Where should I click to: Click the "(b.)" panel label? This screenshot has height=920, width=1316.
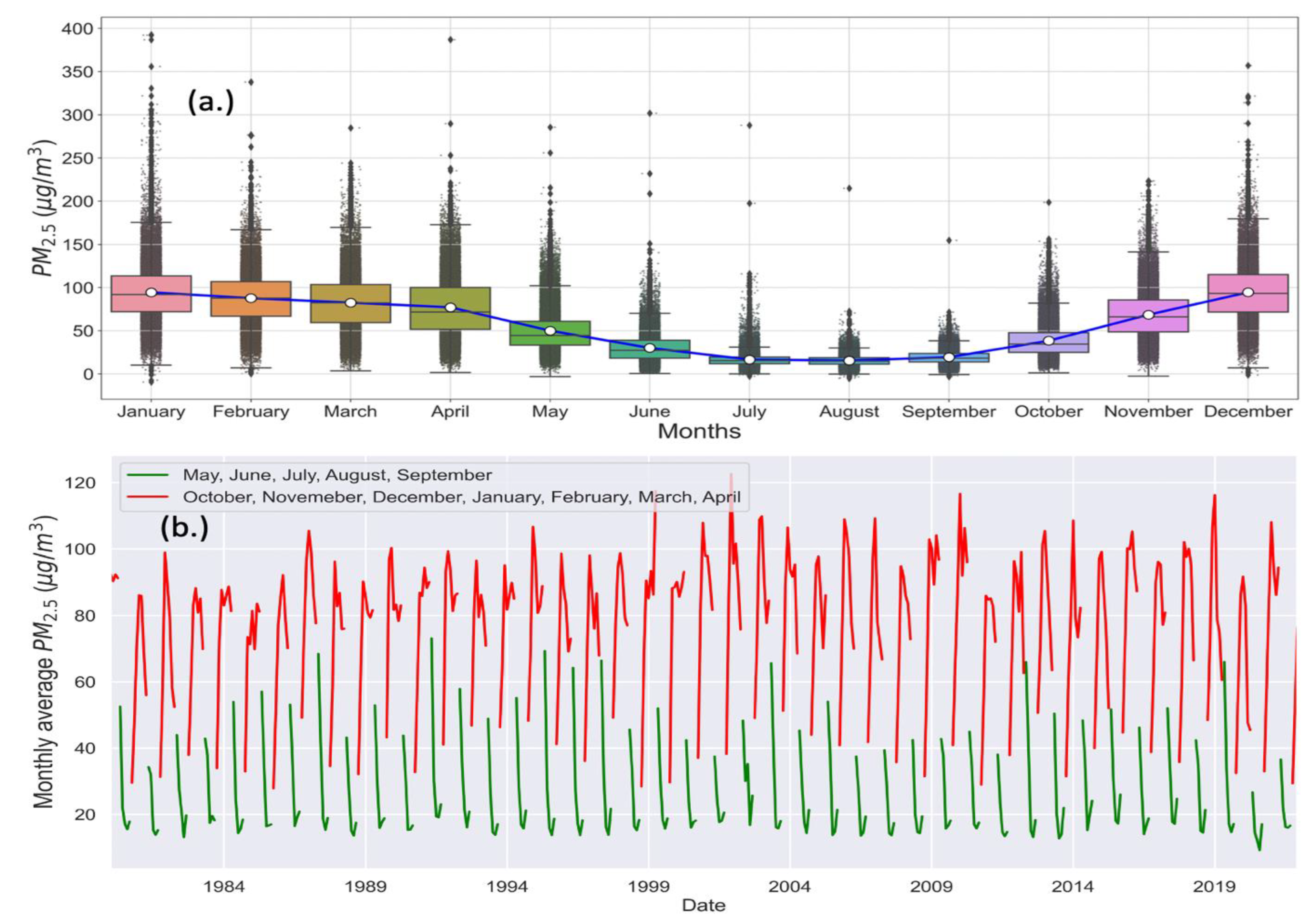click(x=184, y=528)
